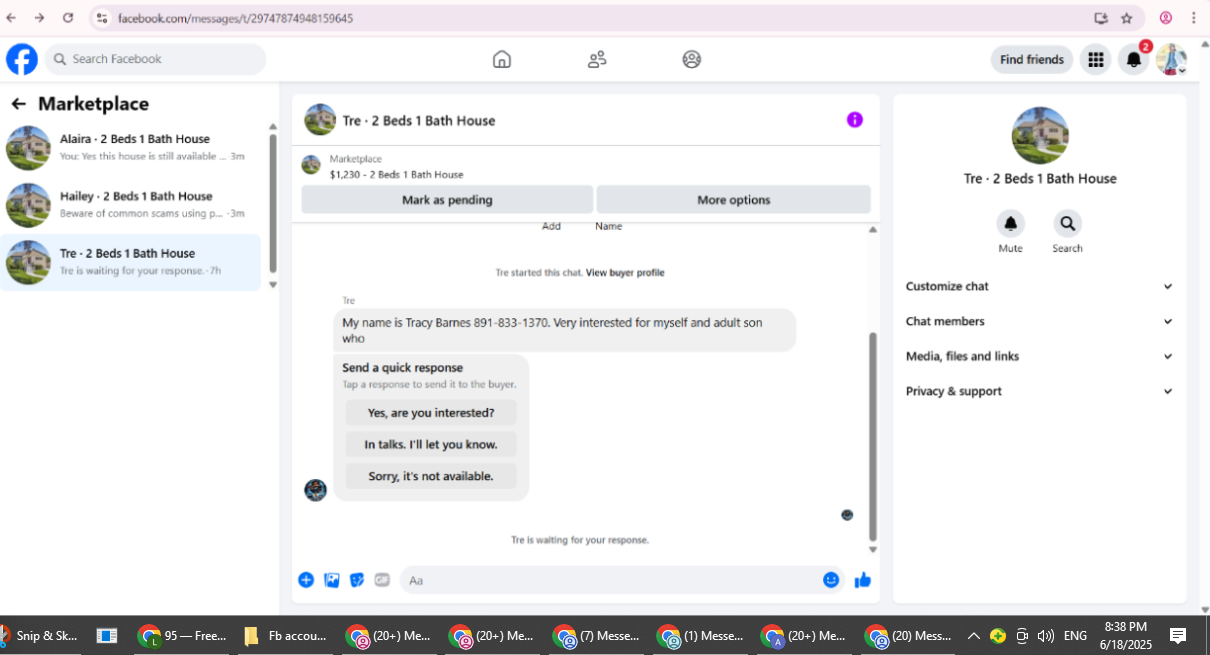Open notifications bell with badge
Viewport: 1210px width, 655px height.
(x=1134, y=60)
